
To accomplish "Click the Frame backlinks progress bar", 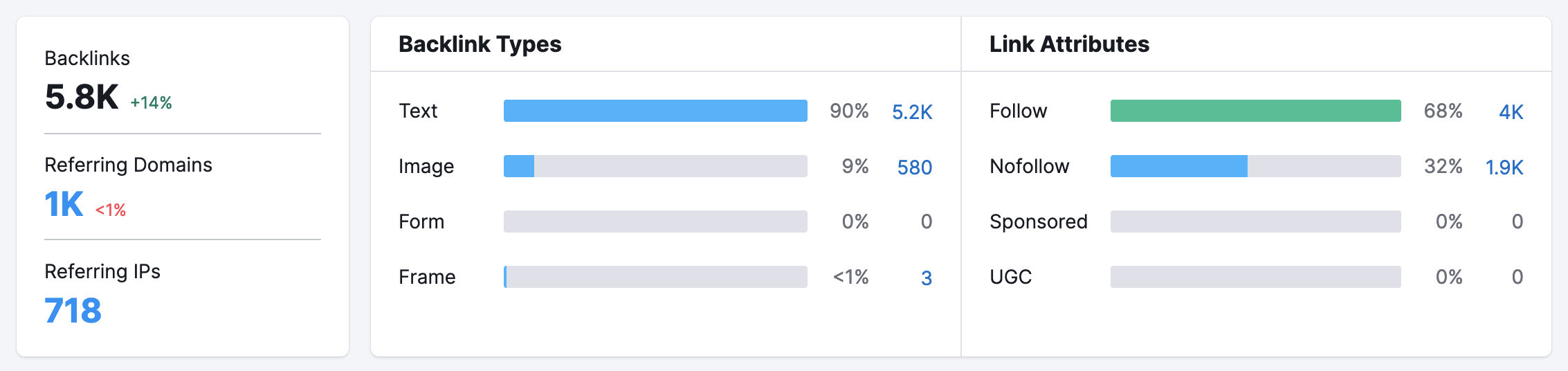I will [655, 277].
